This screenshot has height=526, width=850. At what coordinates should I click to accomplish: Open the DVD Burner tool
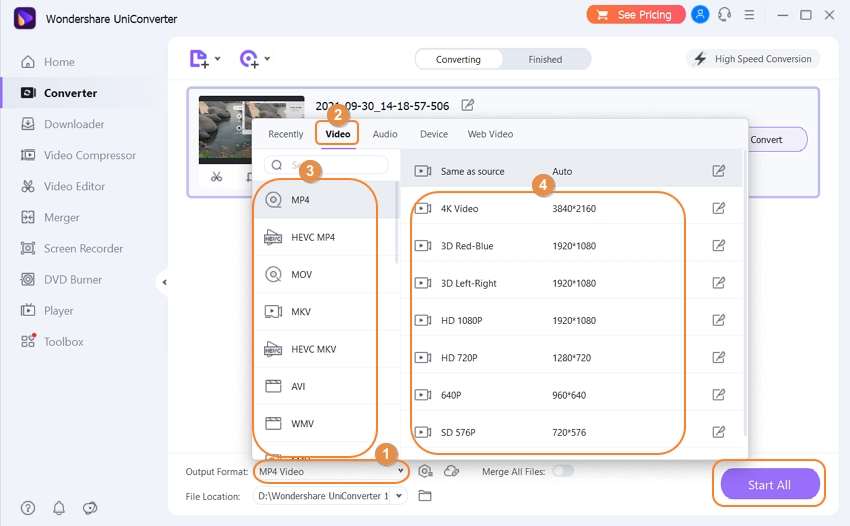(61, 280)
